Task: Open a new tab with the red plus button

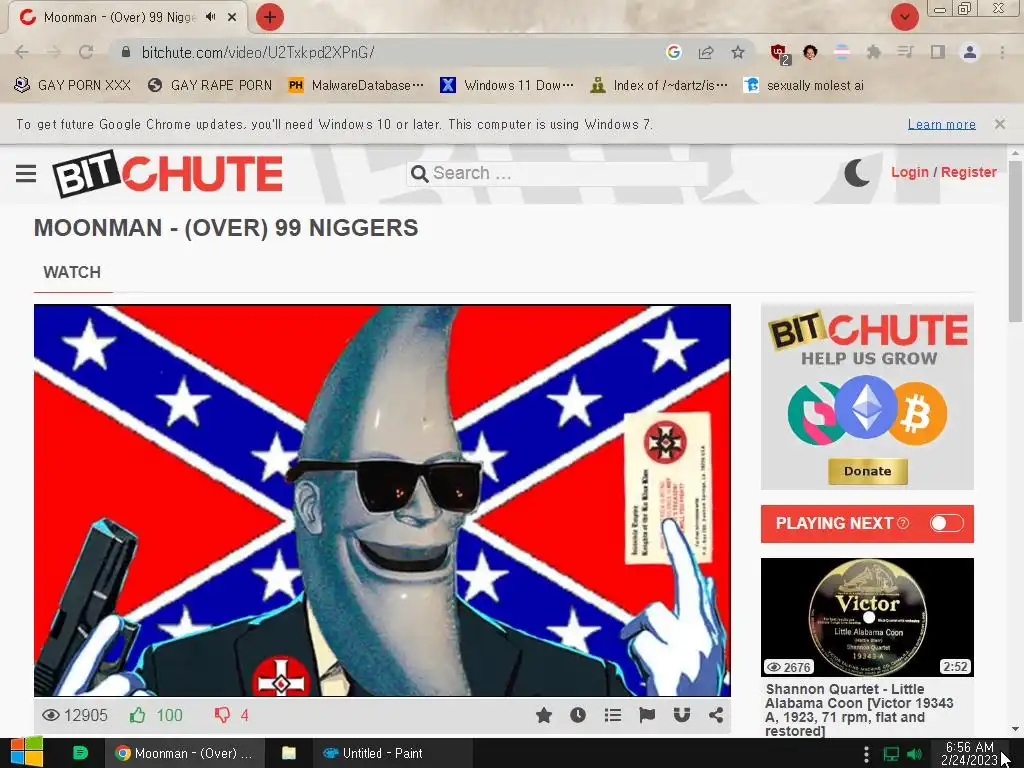Action: 270,17
